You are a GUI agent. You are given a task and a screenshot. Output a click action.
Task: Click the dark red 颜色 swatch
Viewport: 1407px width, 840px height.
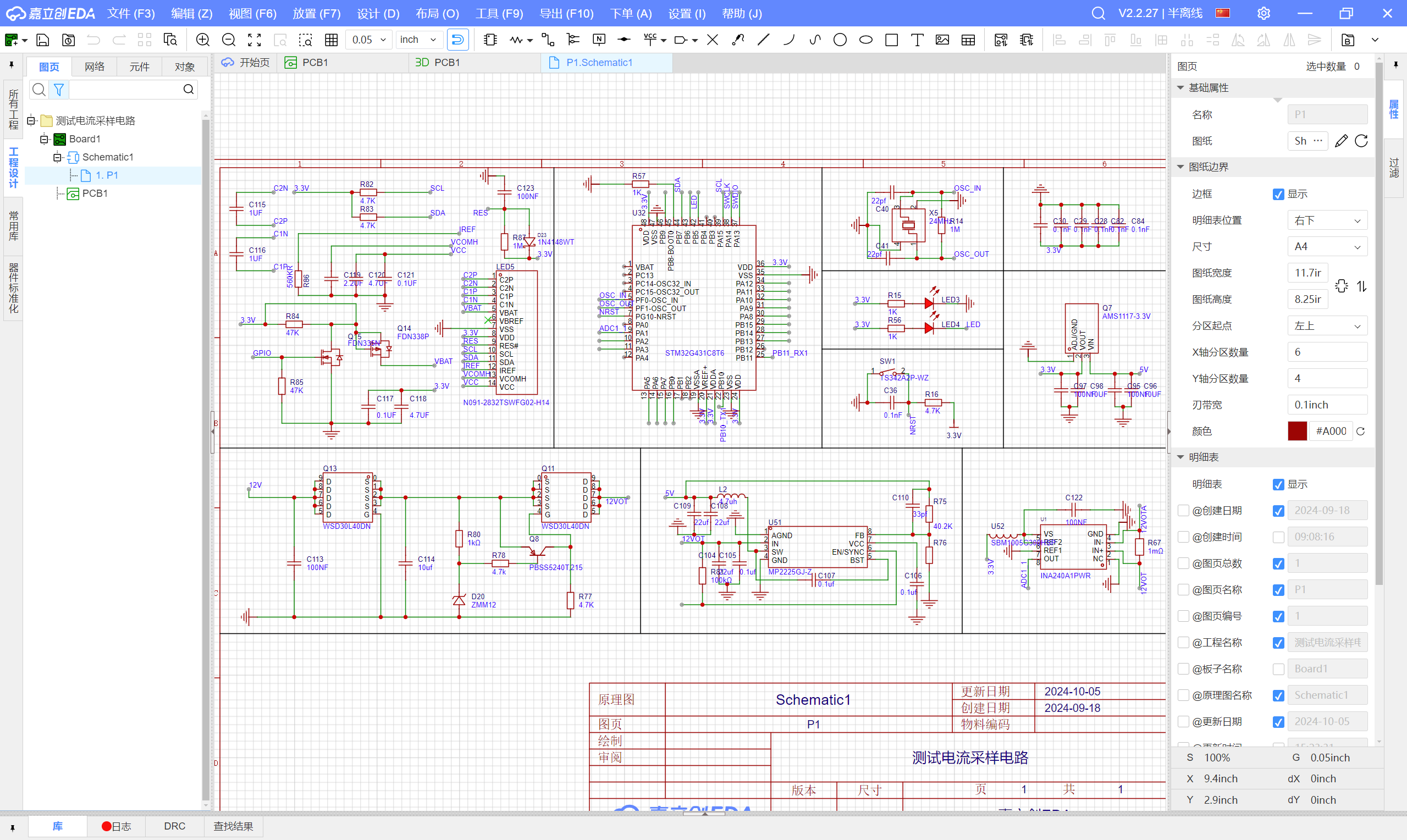tap(1297, 432)
